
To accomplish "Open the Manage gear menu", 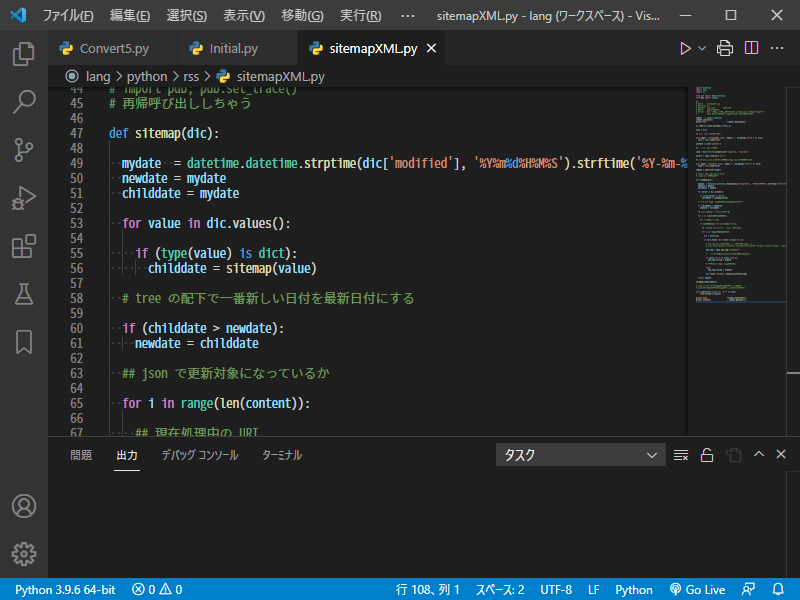I will point(24,553).
